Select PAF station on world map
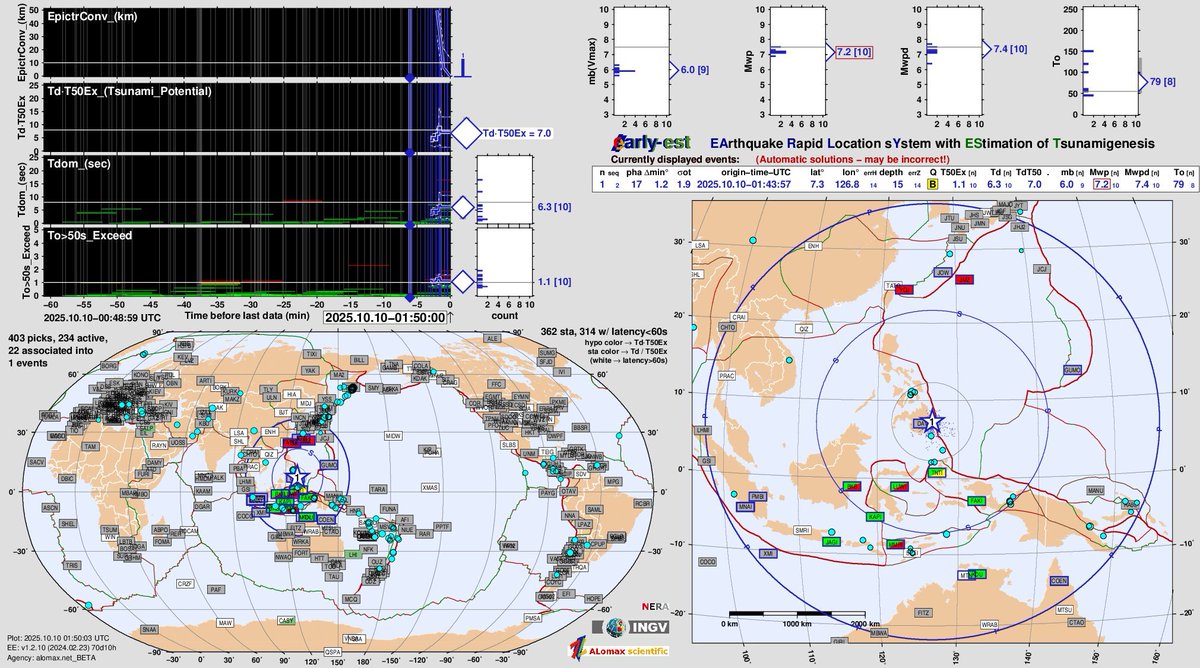This screenshot has width=1200, height=668. [214, 590]
